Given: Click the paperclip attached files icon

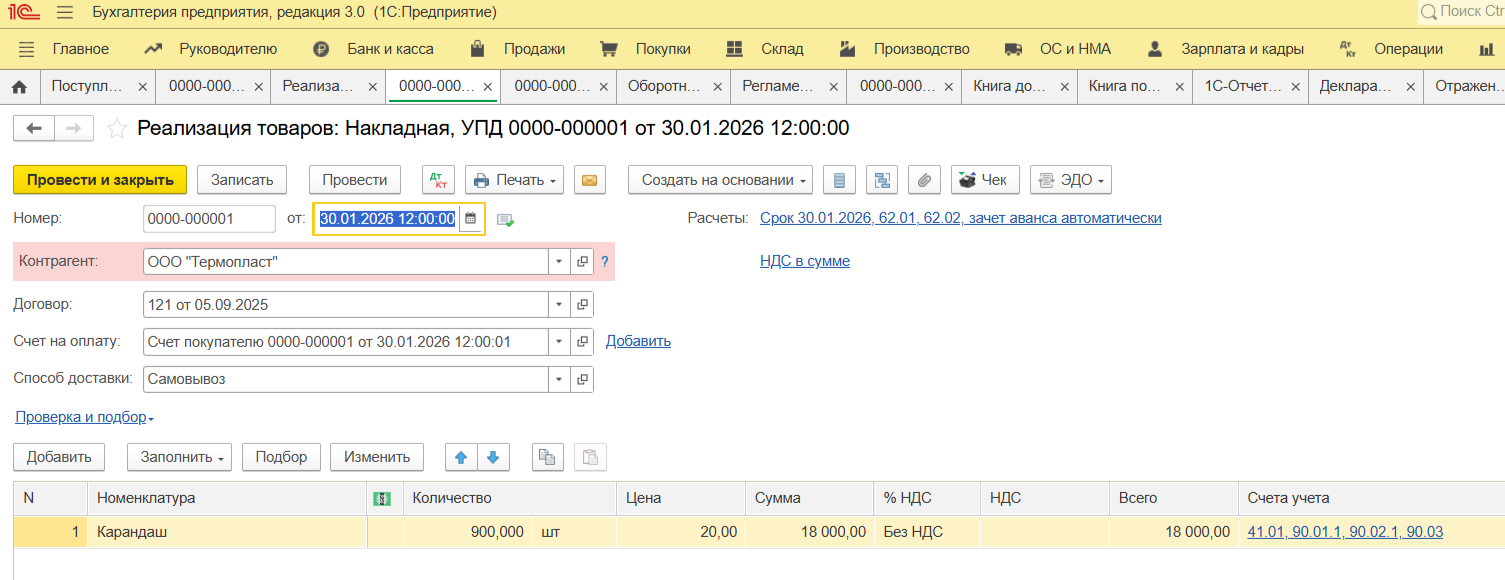Looking at the screenshot, I should [x=924, y=180].
